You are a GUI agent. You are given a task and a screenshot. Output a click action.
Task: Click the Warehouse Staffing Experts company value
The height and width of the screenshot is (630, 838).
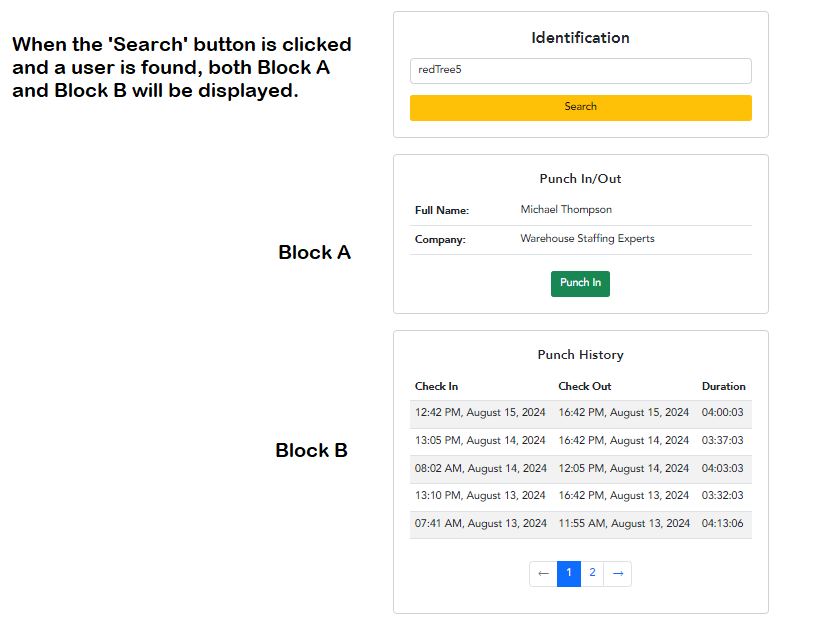tap(587, 238)
